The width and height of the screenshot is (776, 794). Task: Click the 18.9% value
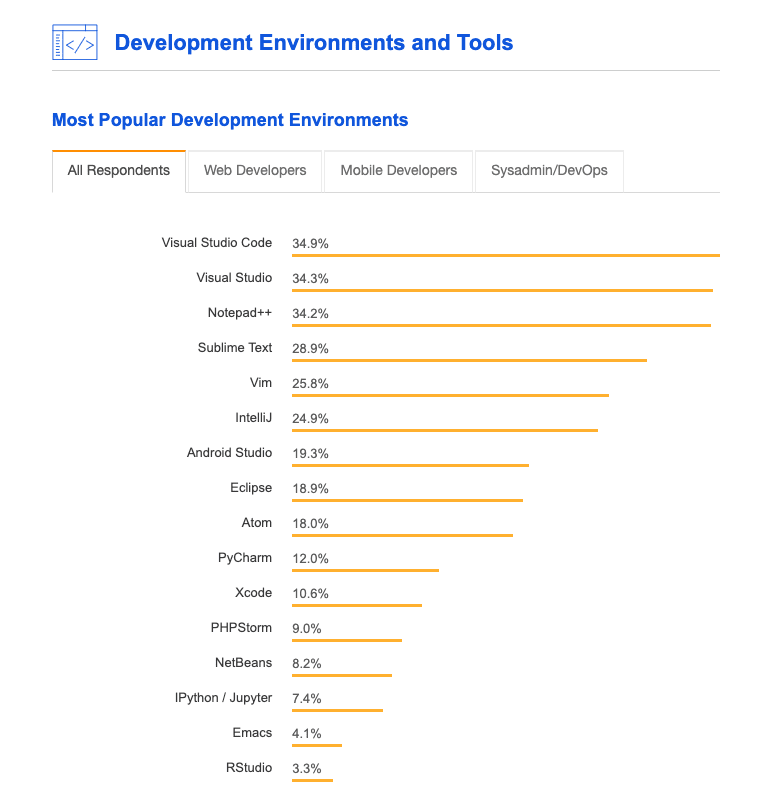[x=310, y=488]
